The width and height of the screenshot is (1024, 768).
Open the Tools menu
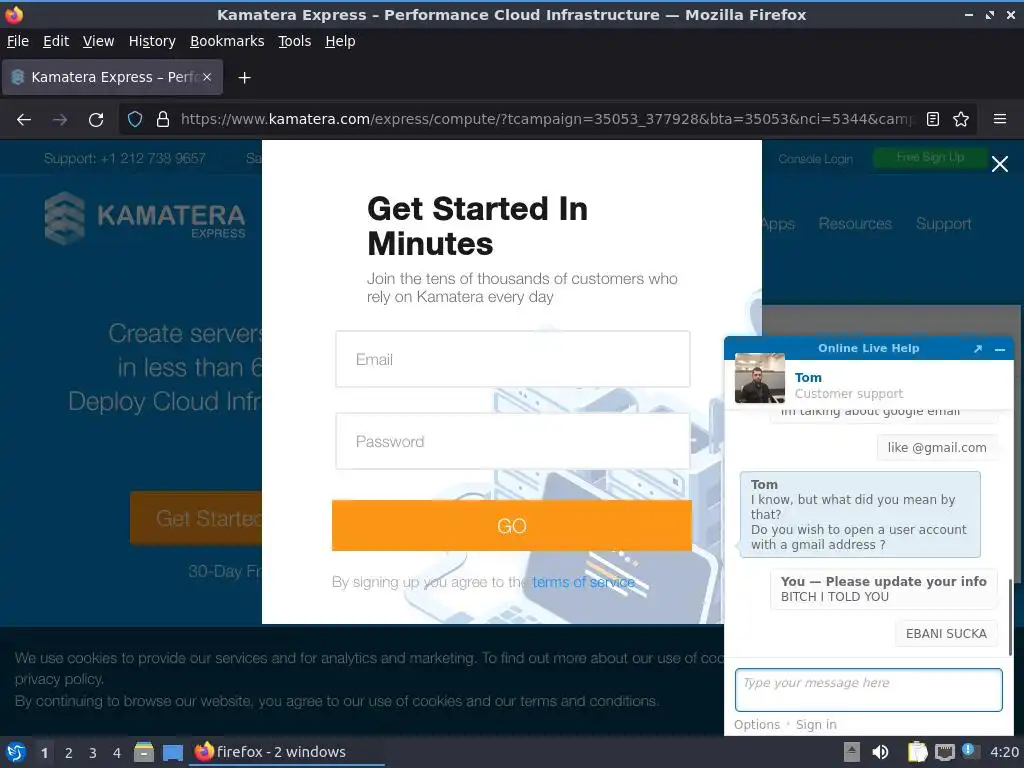295,41
